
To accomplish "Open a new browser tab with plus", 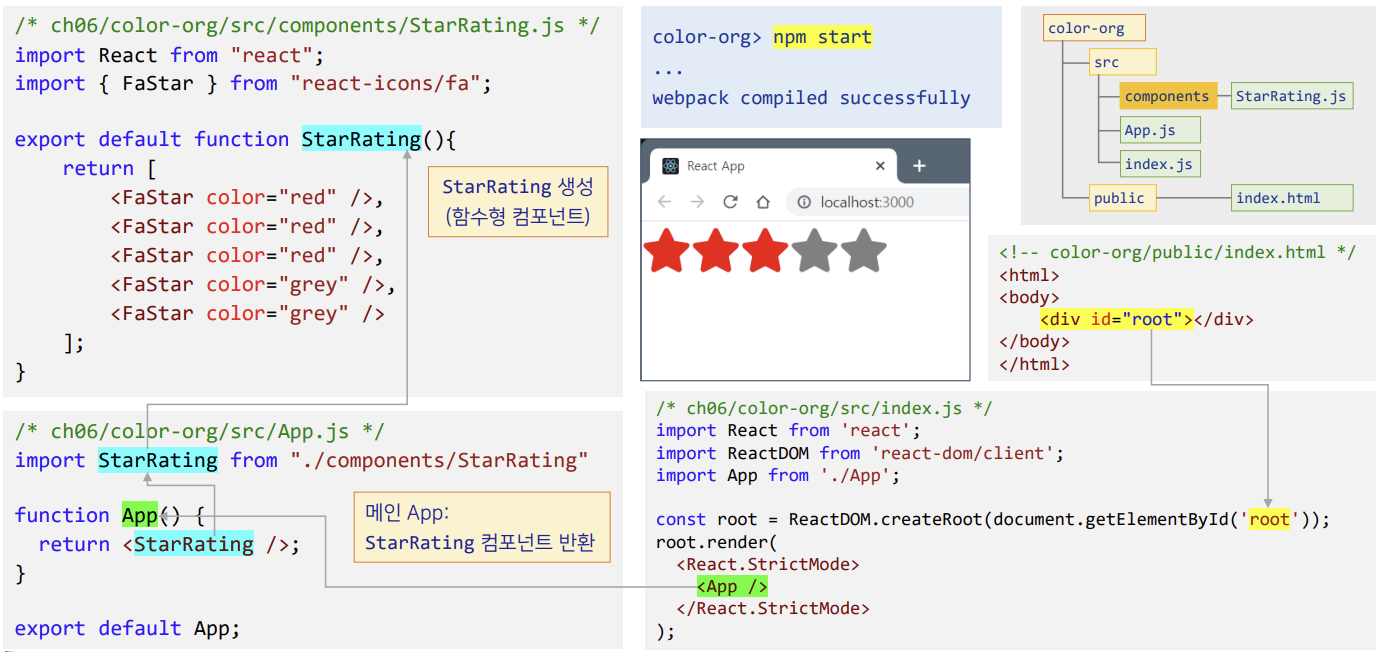I will point(919,166).
